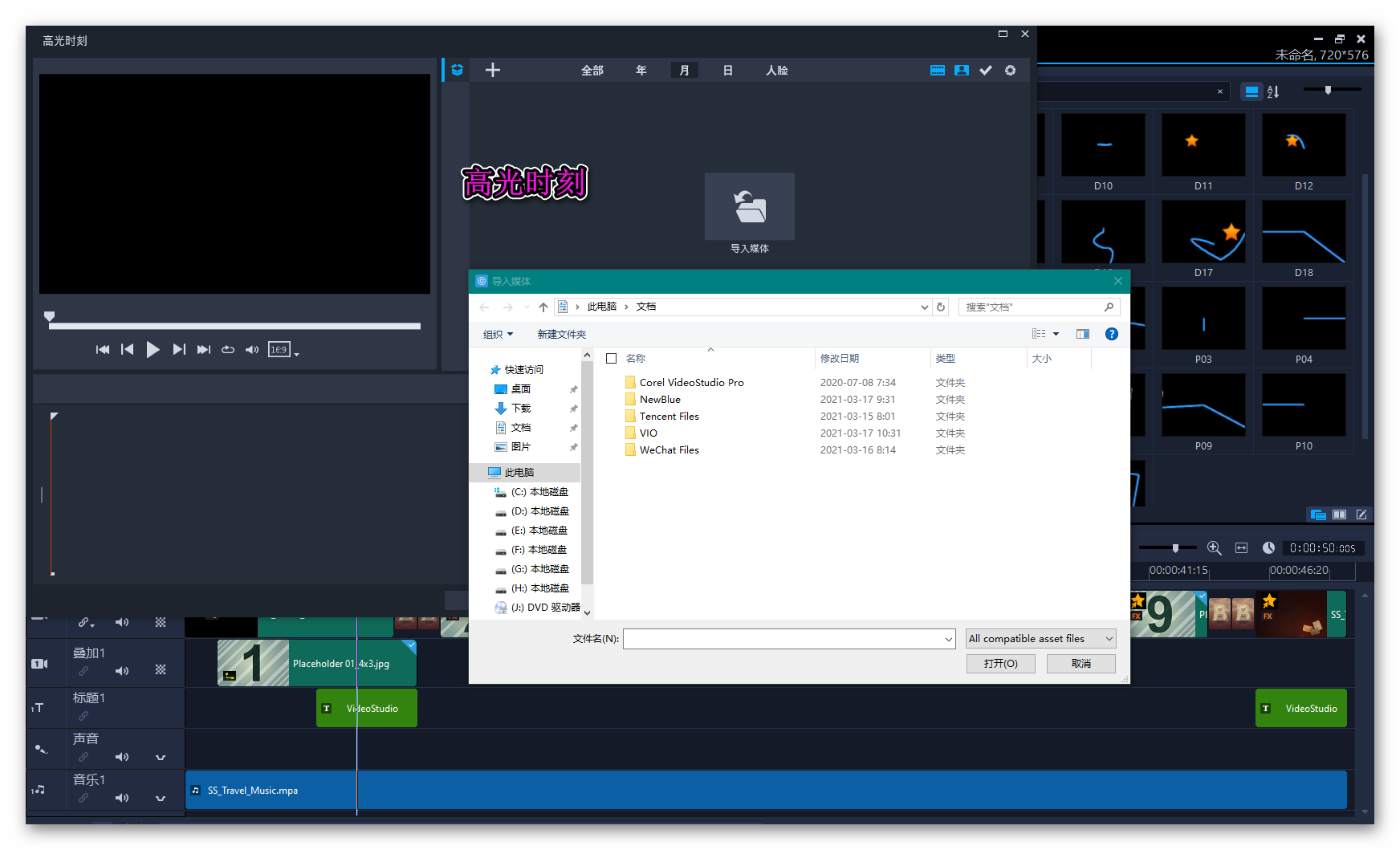
Task: Step to the next frame in preview
Action: click(179, 349)
